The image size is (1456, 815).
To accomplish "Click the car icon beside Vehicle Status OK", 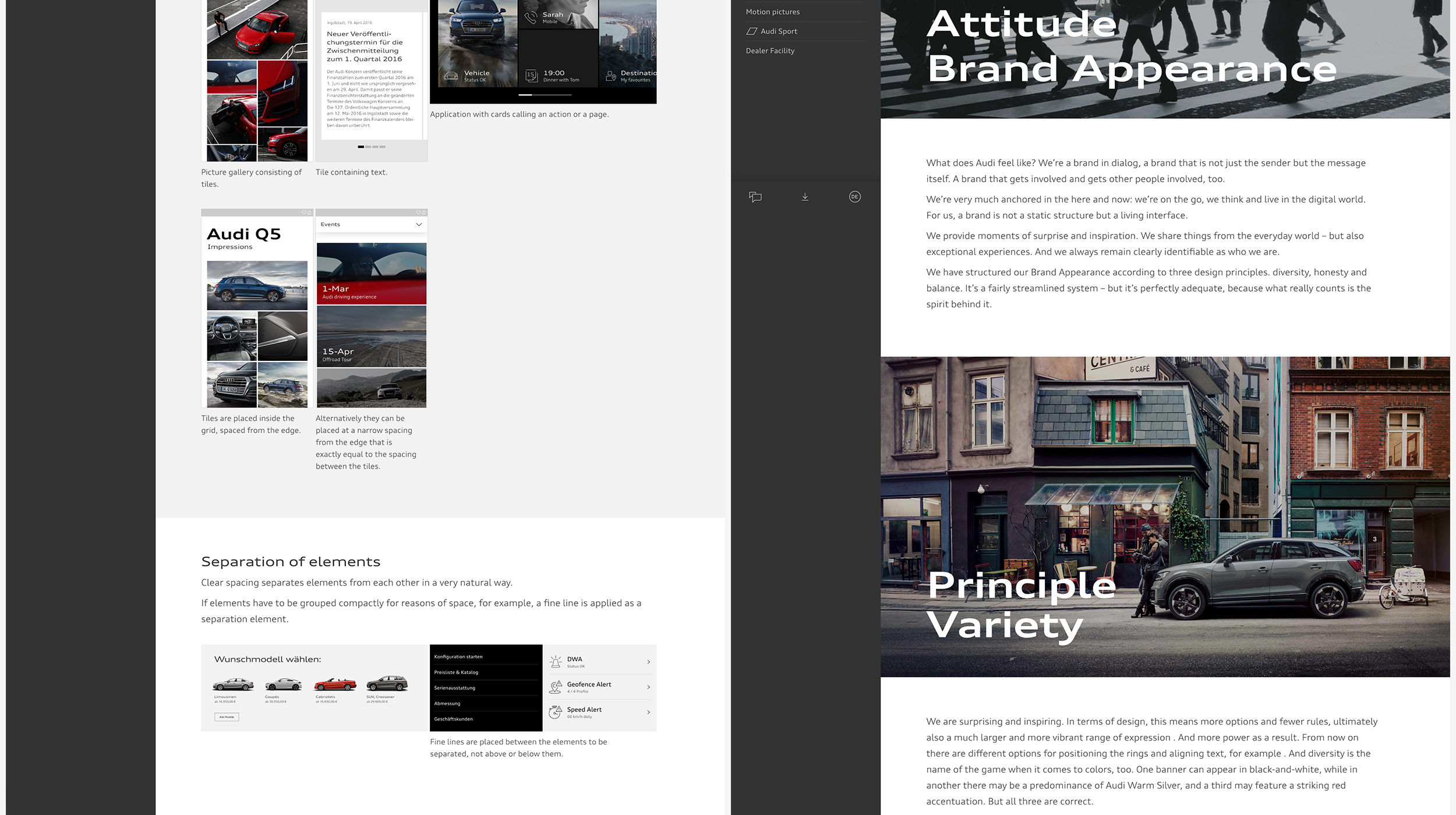I will pyautogui.click(x=451, y=76).
